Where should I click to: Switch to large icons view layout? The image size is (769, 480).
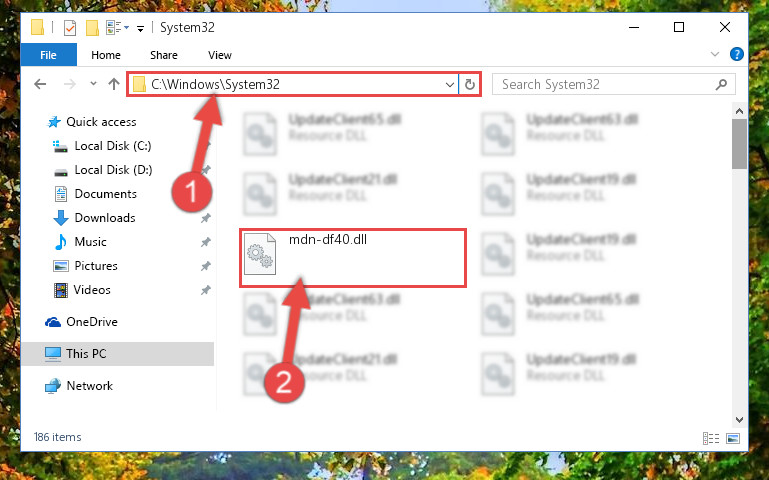click(733, 438)
